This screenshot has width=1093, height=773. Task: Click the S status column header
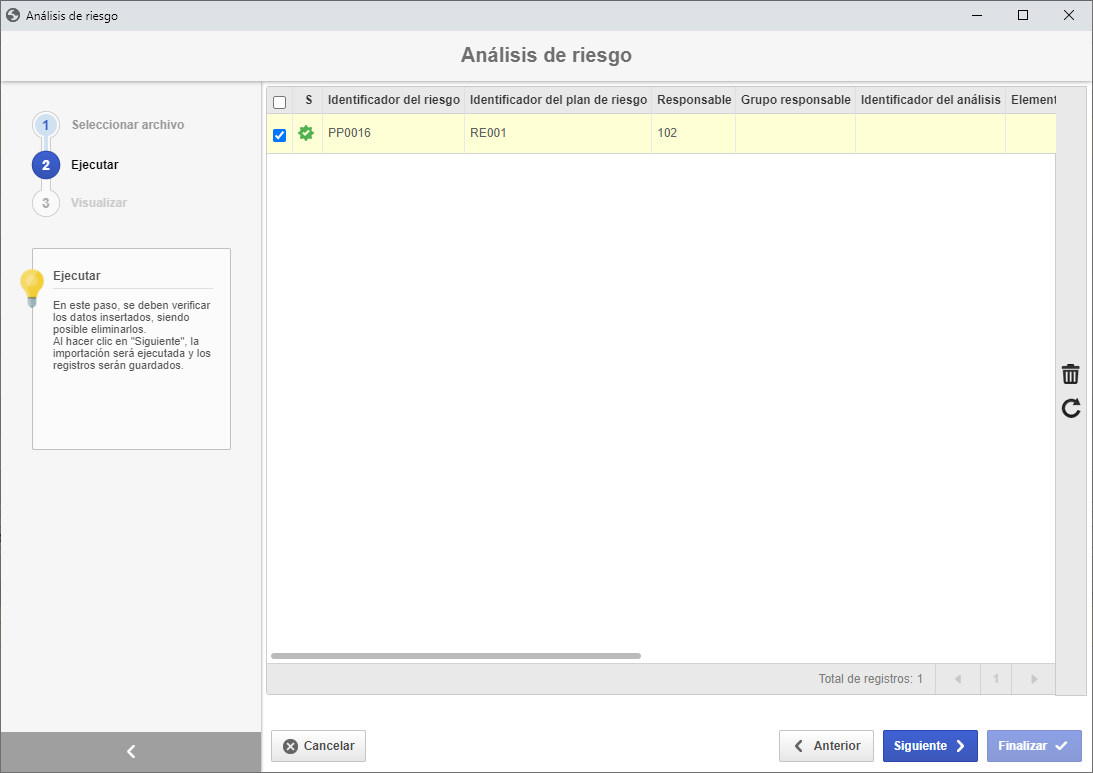click(x=308, y=100)
